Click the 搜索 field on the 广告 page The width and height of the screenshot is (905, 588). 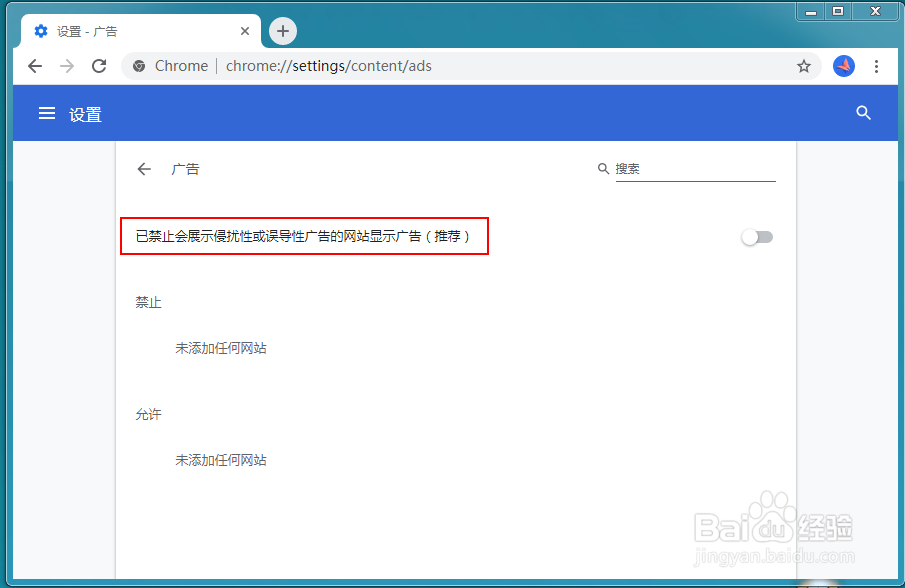point(695,169)
